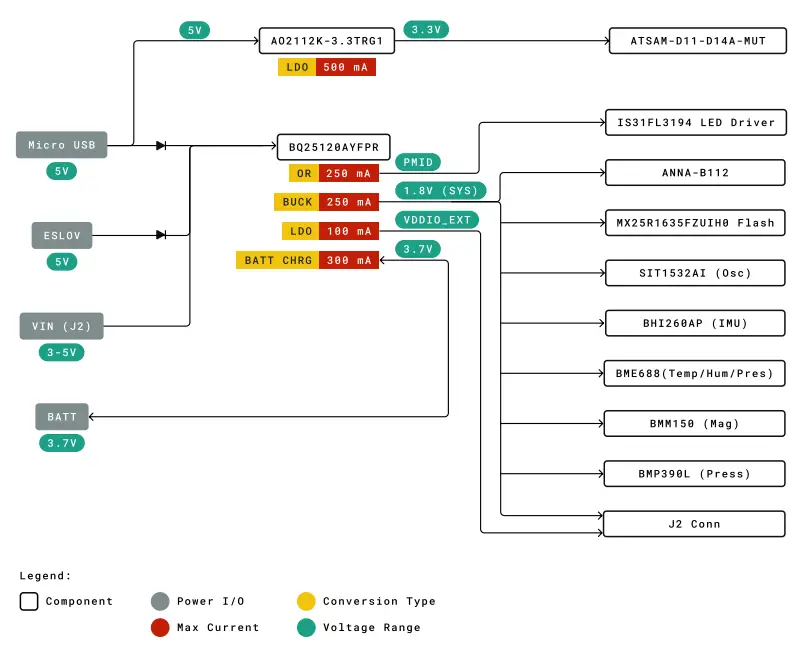Click the 3.7V pill beside BATT CHRG

click(x=418, y=249)
